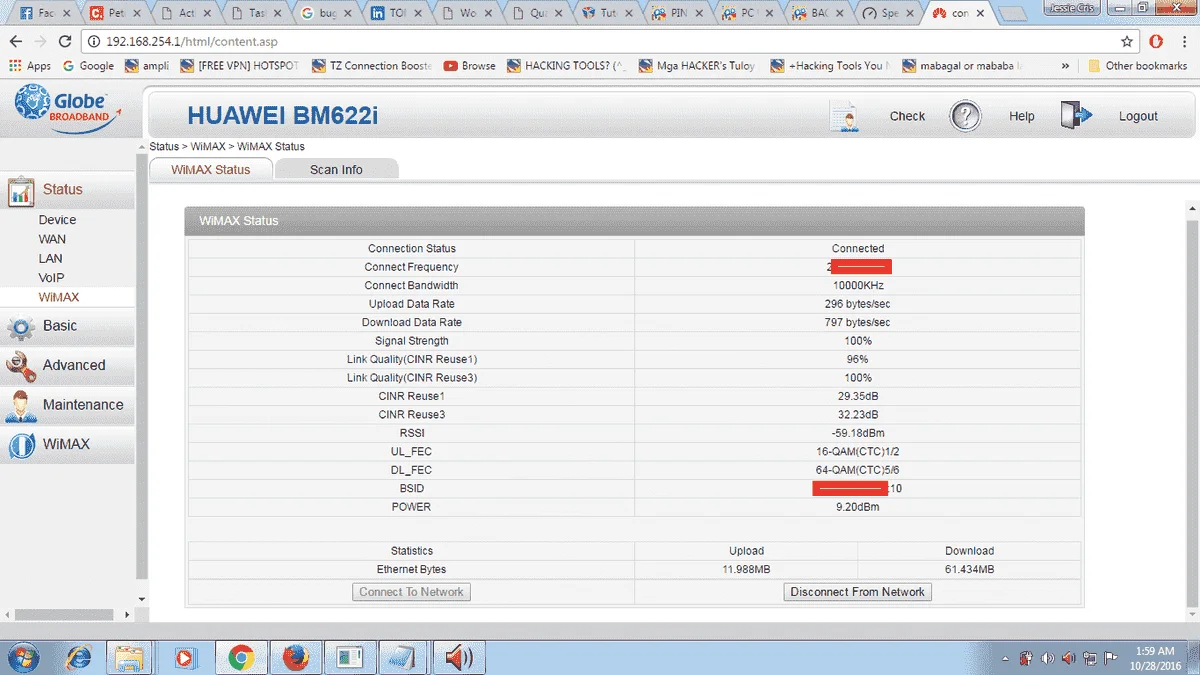Click the Logout link text

tap(1138, 116)
